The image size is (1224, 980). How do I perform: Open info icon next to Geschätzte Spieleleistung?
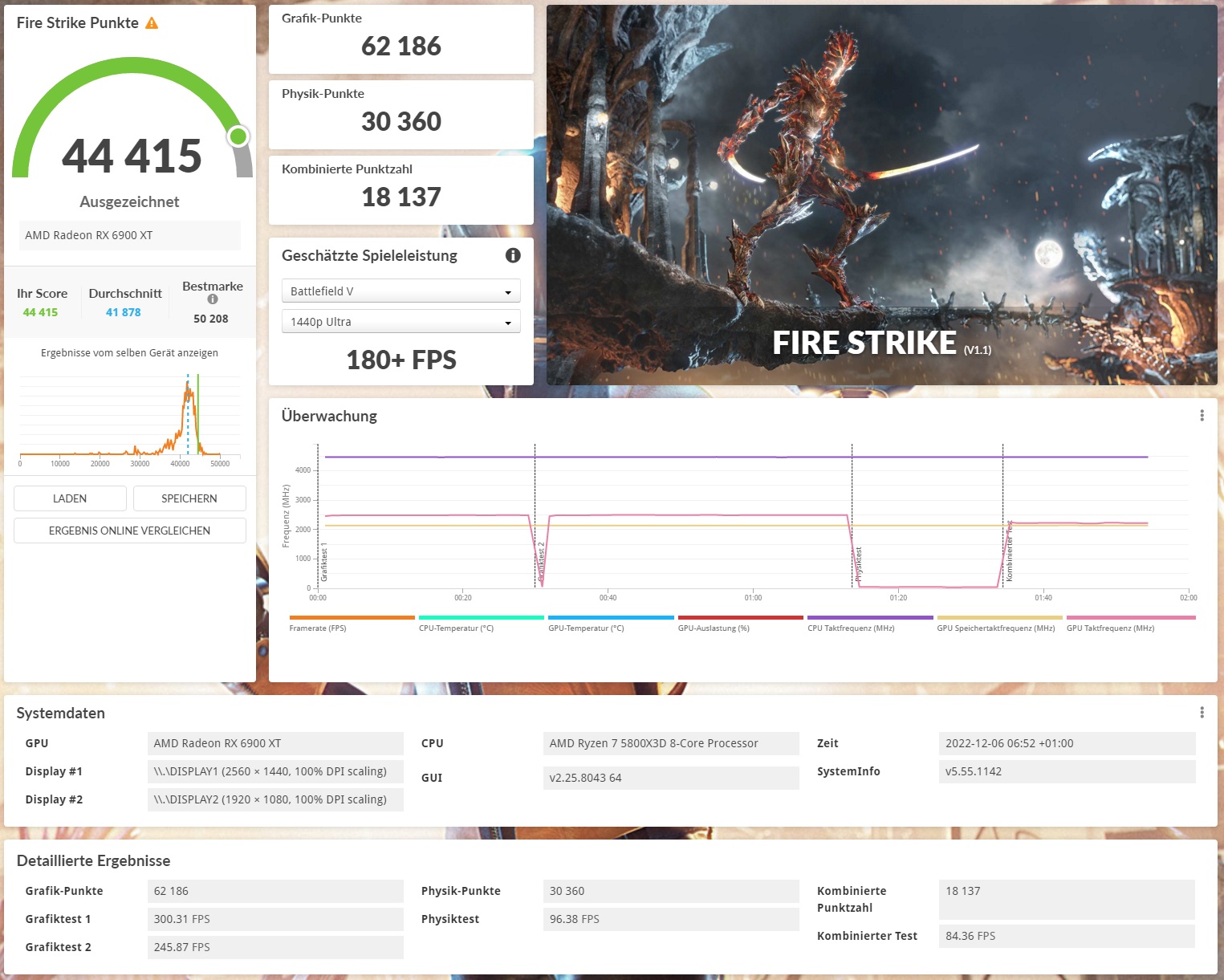pyautogui.click(x=513, y=255)
